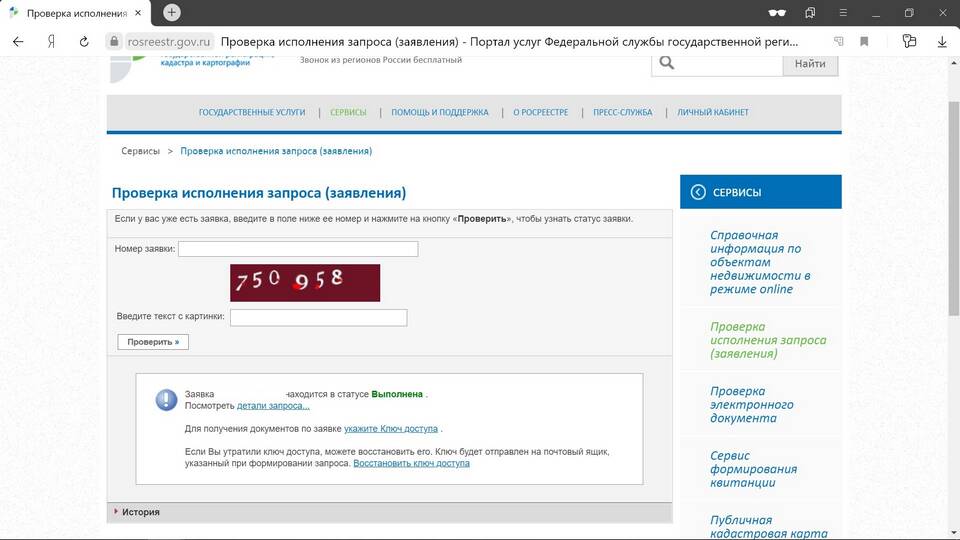Screen dimensions: 960x540
Task: Focus the Номер заявки input field
Action: click(x=298, y=249)
